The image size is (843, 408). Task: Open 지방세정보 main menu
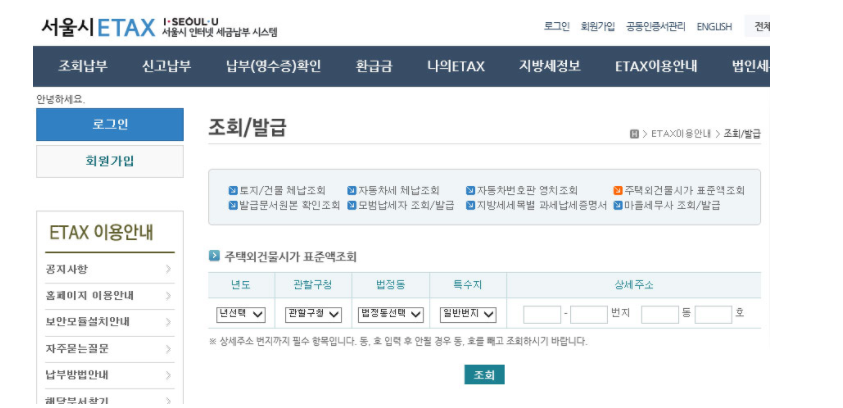[549, 66]
